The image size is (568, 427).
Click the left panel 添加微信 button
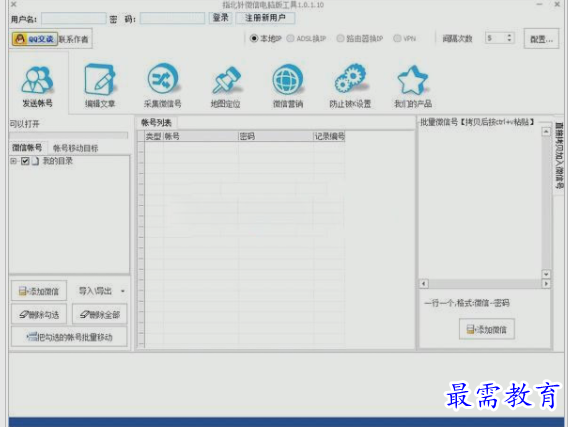(39, 291)
